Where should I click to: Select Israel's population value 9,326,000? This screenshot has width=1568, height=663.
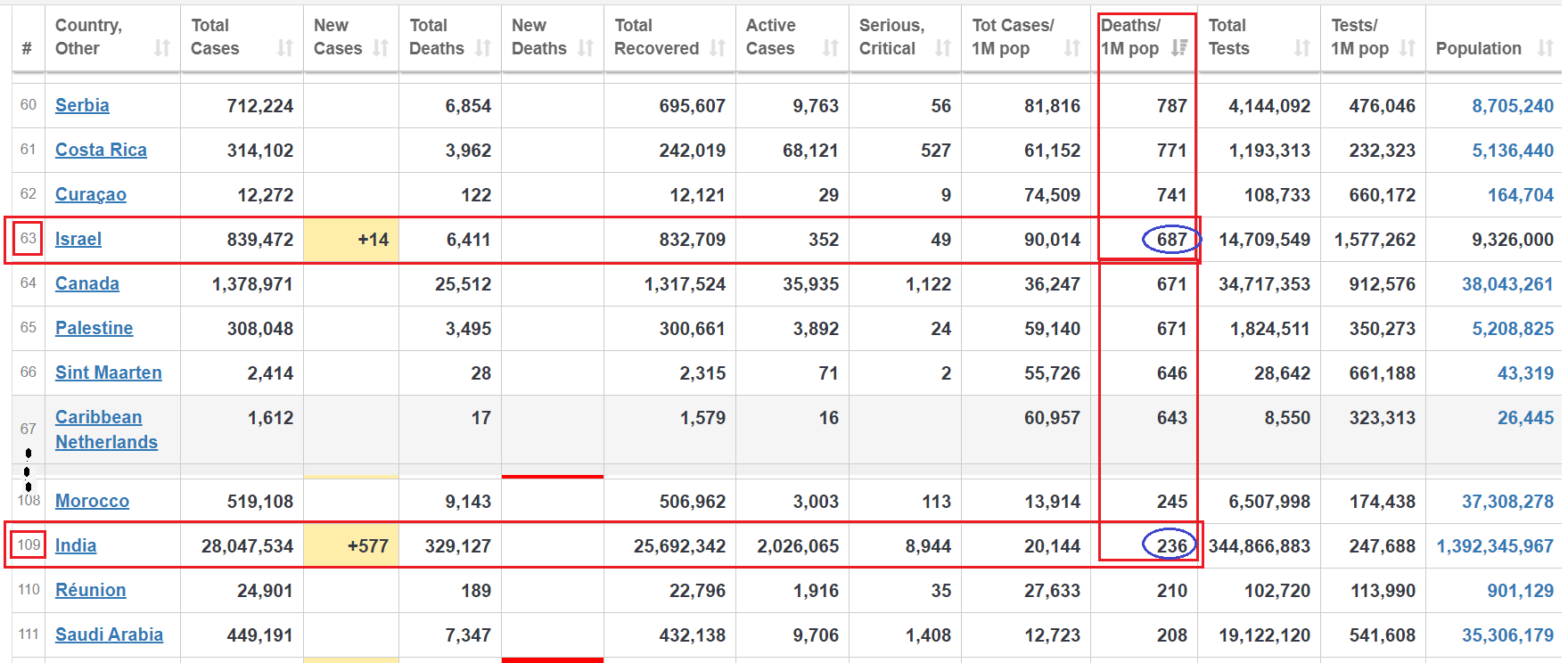(x=1513, y=240)
